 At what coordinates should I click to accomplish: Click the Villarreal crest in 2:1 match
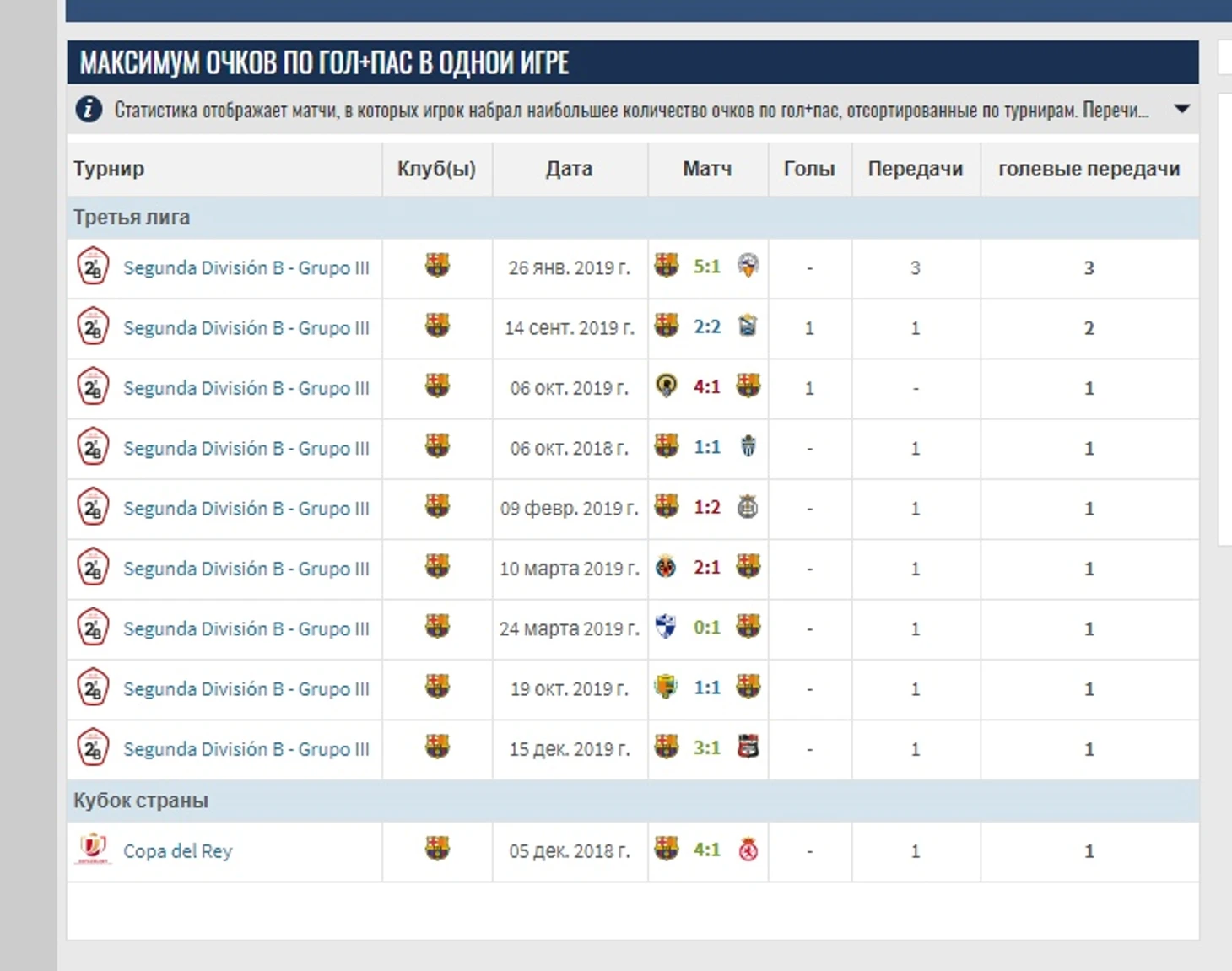coord(666,567)
